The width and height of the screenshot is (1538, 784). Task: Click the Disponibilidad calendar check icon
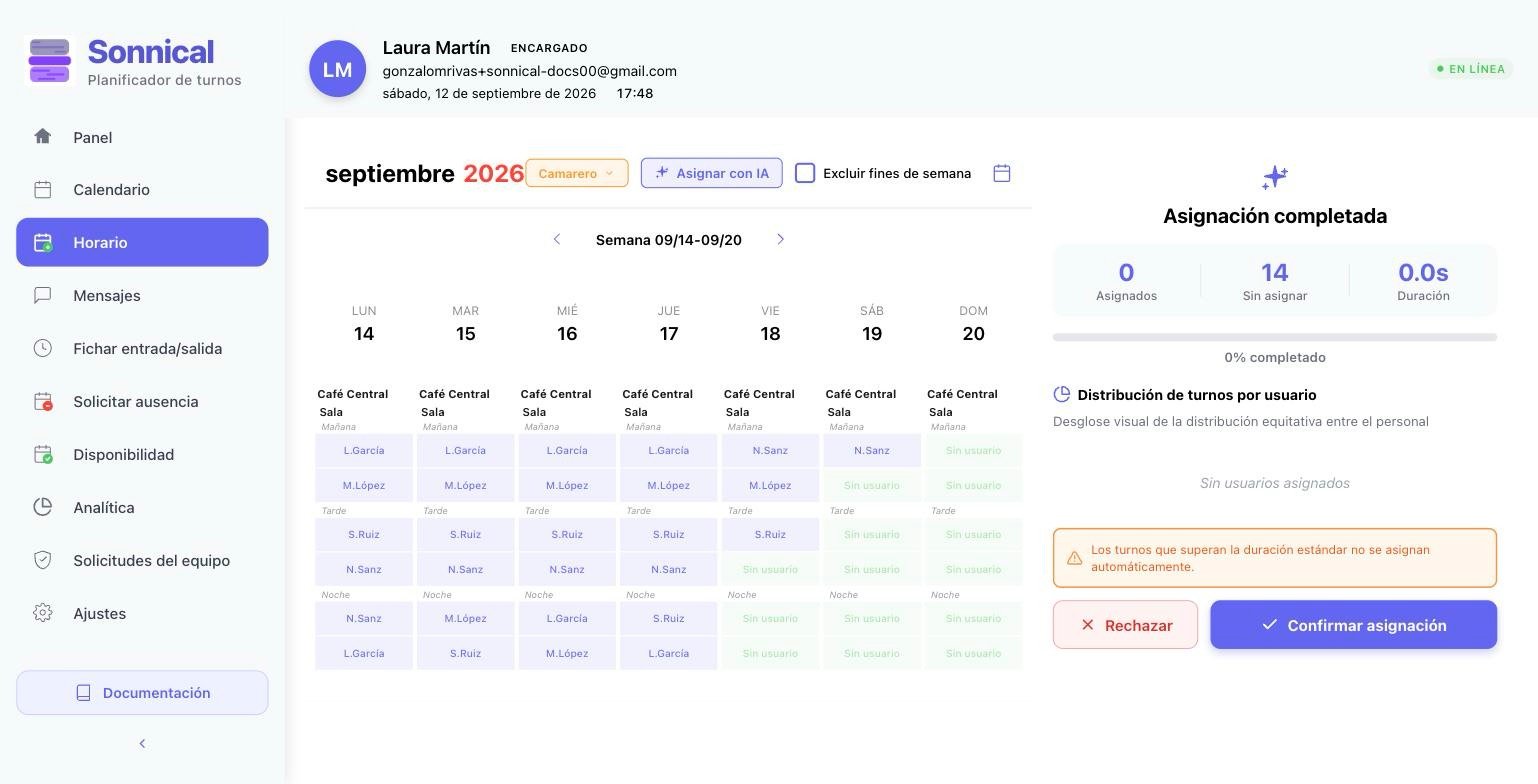42,454
